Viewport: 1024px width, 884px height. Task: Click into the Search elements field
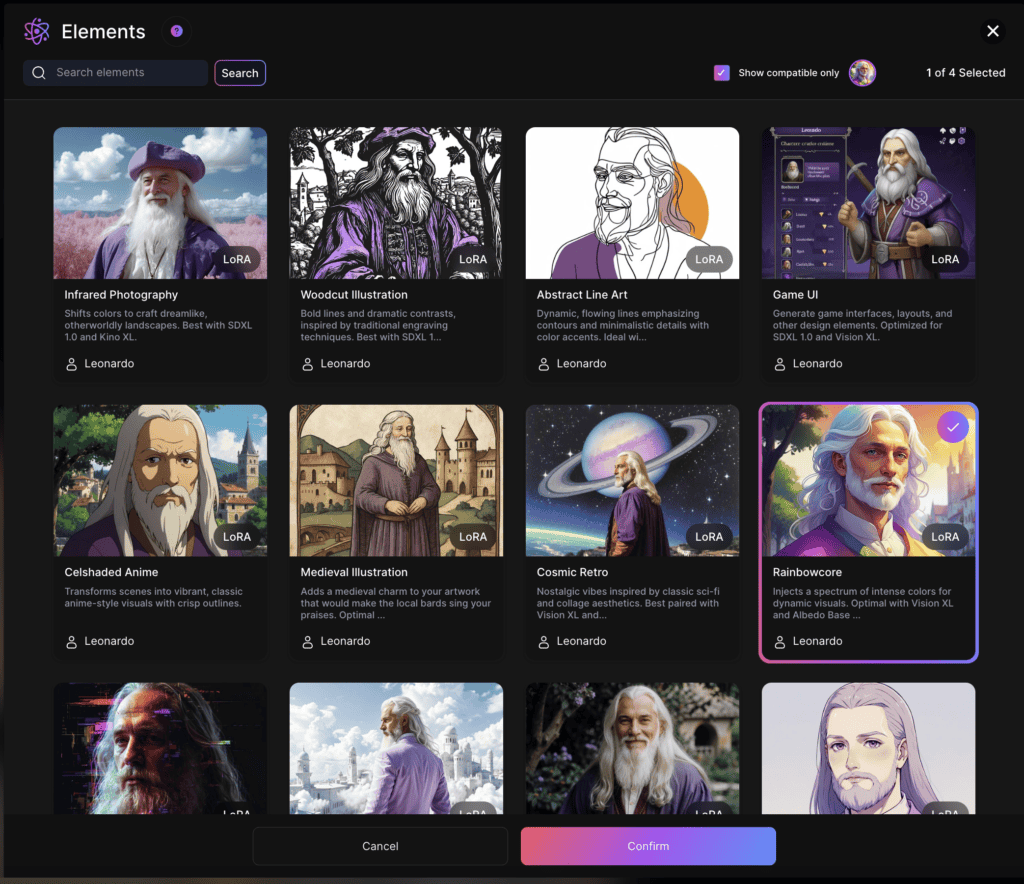pos(116,72)
